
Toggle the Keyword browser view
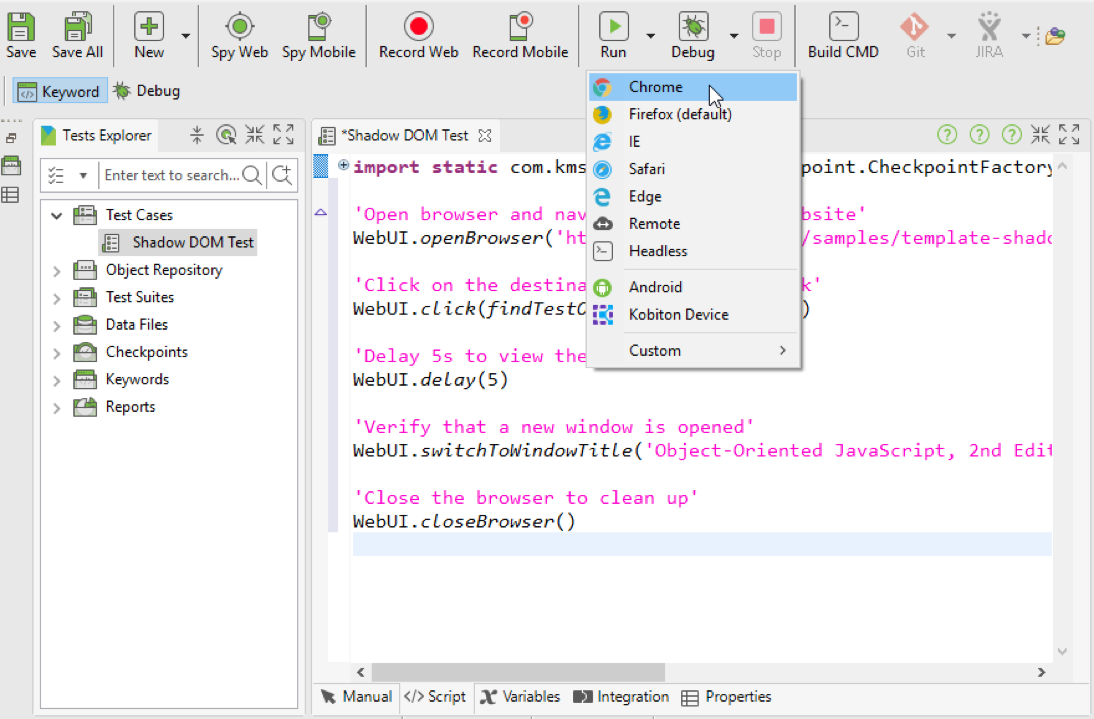tap(59, 90)
